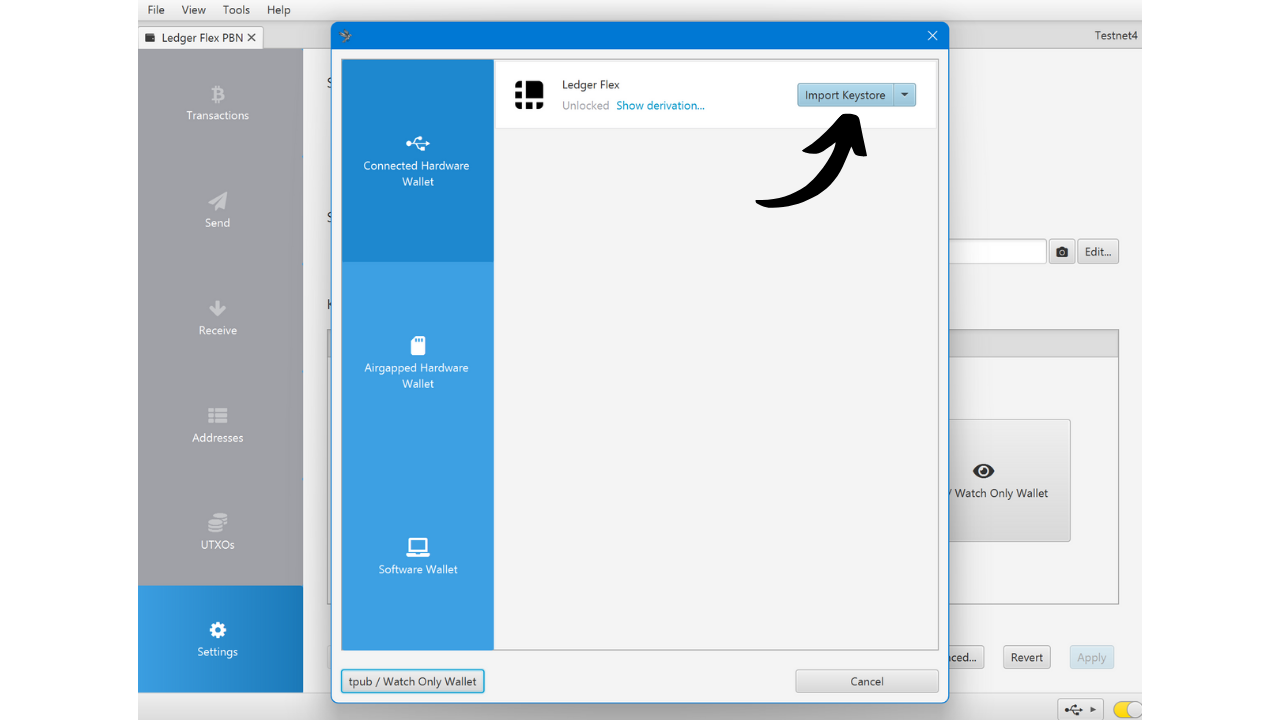Expand the Import Keystore dropdown arrow
The width and height of the screenshot is (1280, 720).
click(x=904, y=95)
